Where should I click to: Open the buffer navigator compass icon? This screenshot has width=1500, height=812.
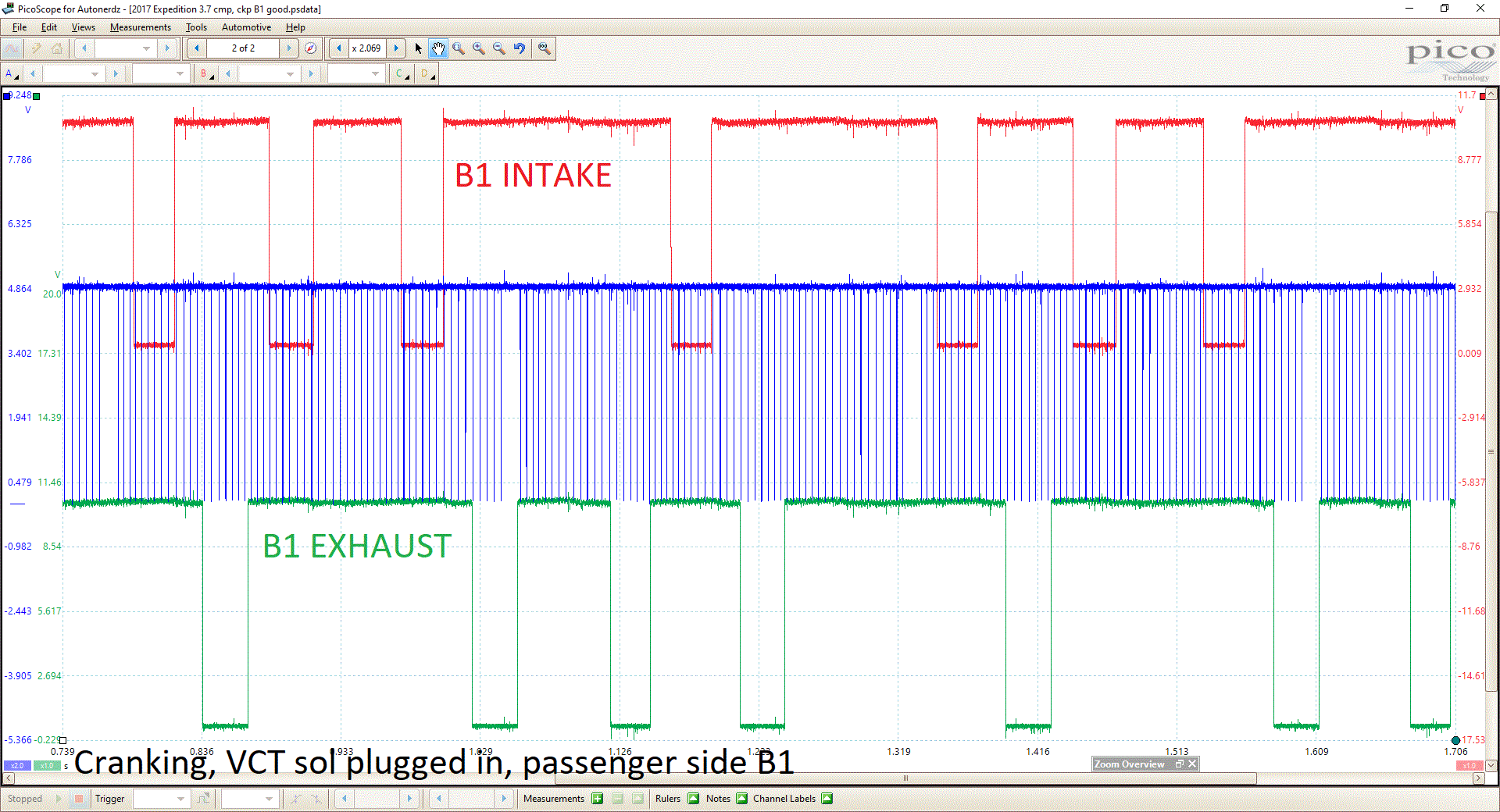pos(311,48)
